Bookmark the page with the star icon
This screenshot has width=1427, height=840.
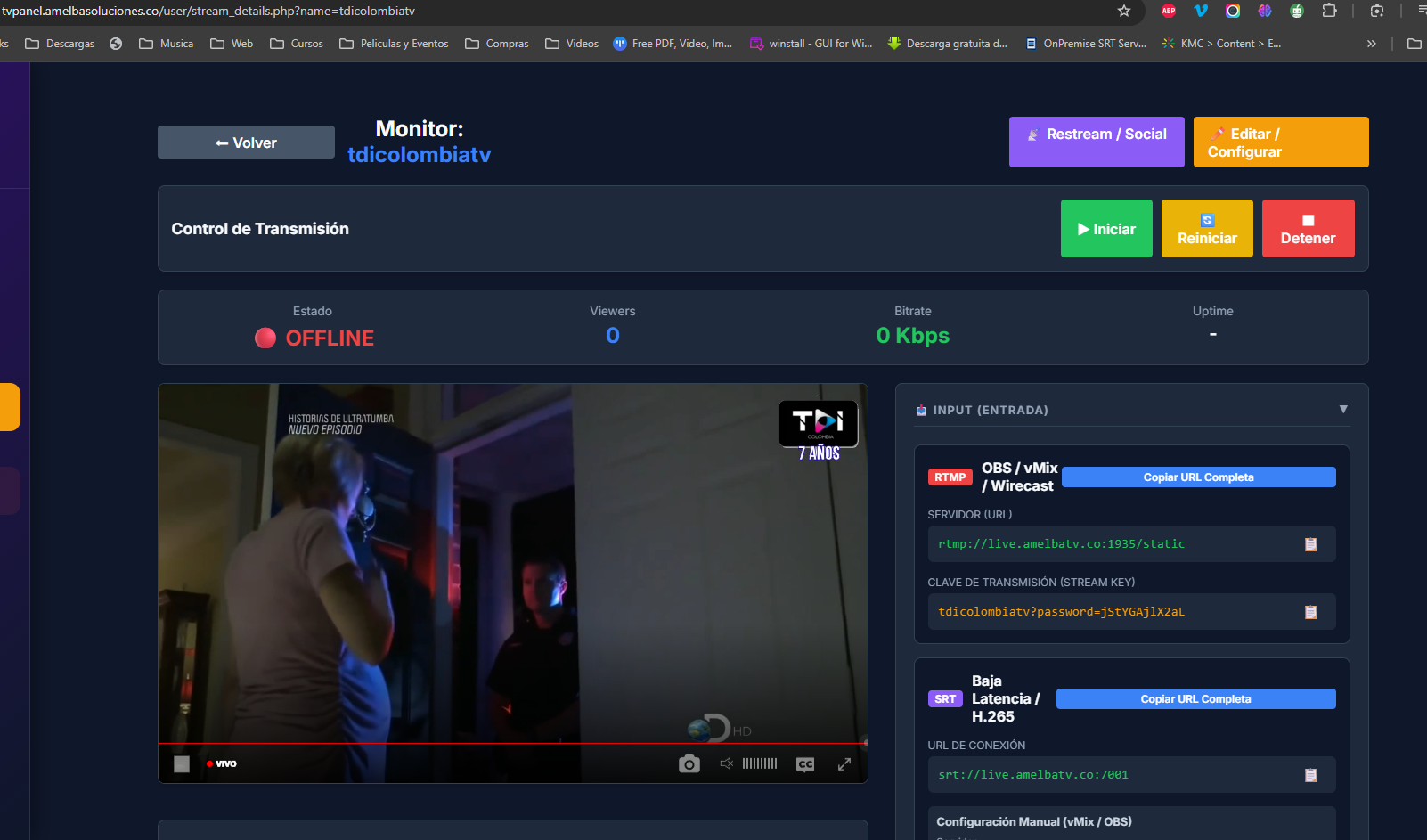tap(1124, 12)
